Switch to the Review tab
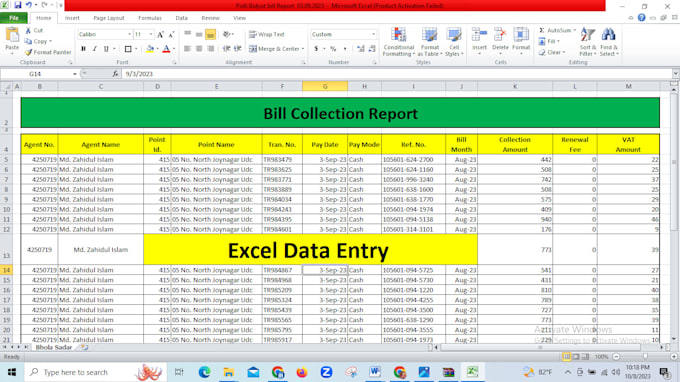The height and width of the screenshot is (382, 680). click(x=210, y=18)
